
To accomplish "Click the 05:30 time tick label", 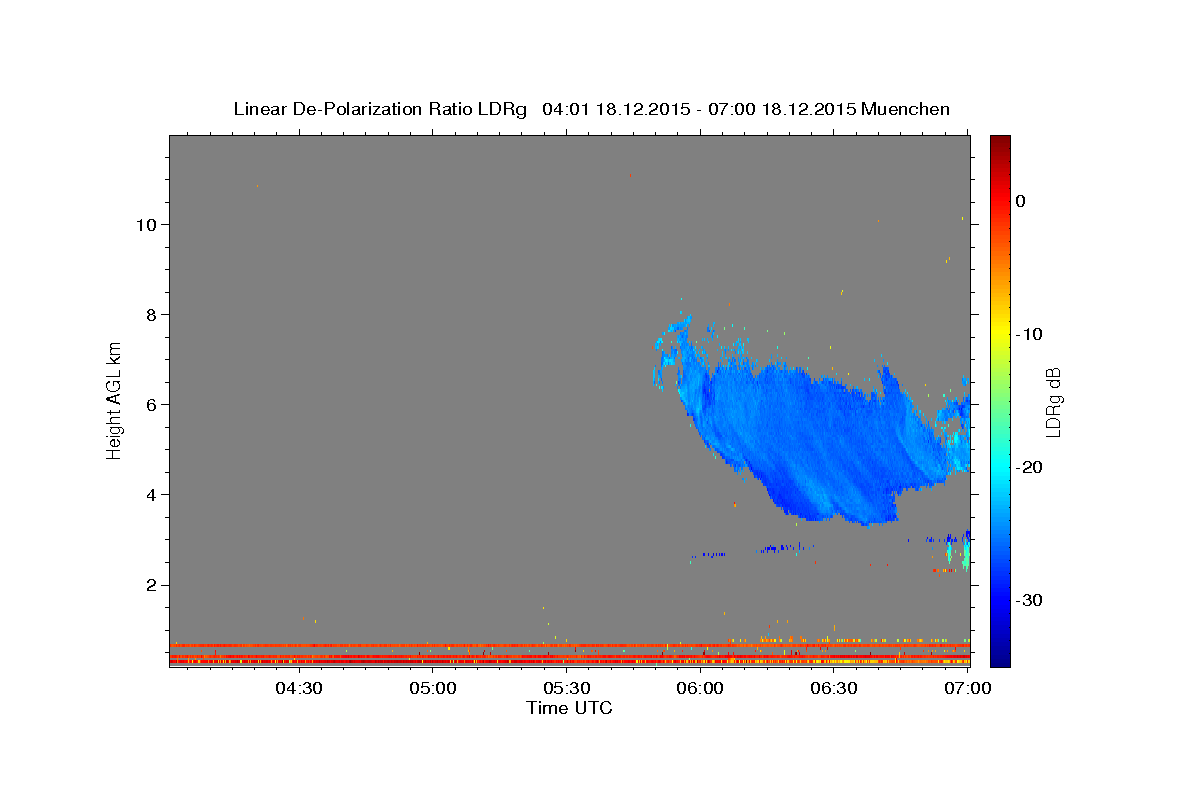I will [x=567, y=689].
